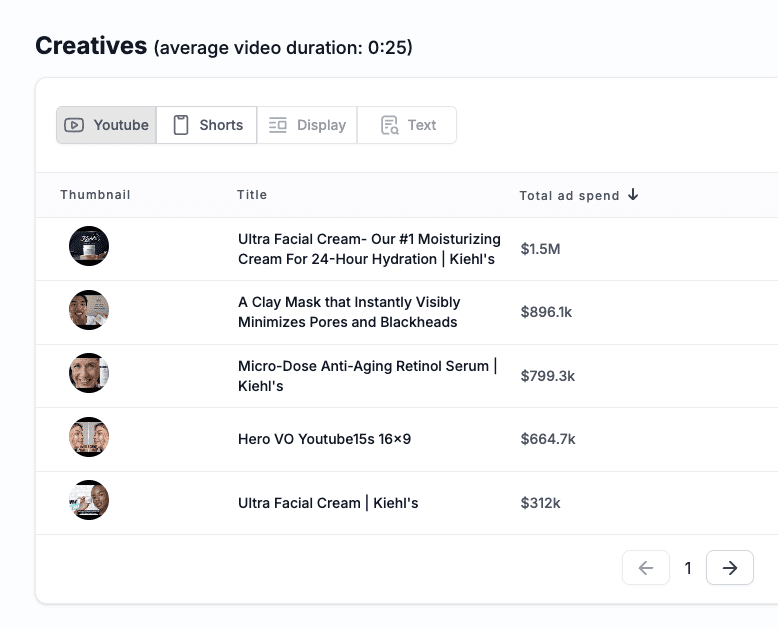Open the Clay Mask video thumbnail

[x=89, y=310]
